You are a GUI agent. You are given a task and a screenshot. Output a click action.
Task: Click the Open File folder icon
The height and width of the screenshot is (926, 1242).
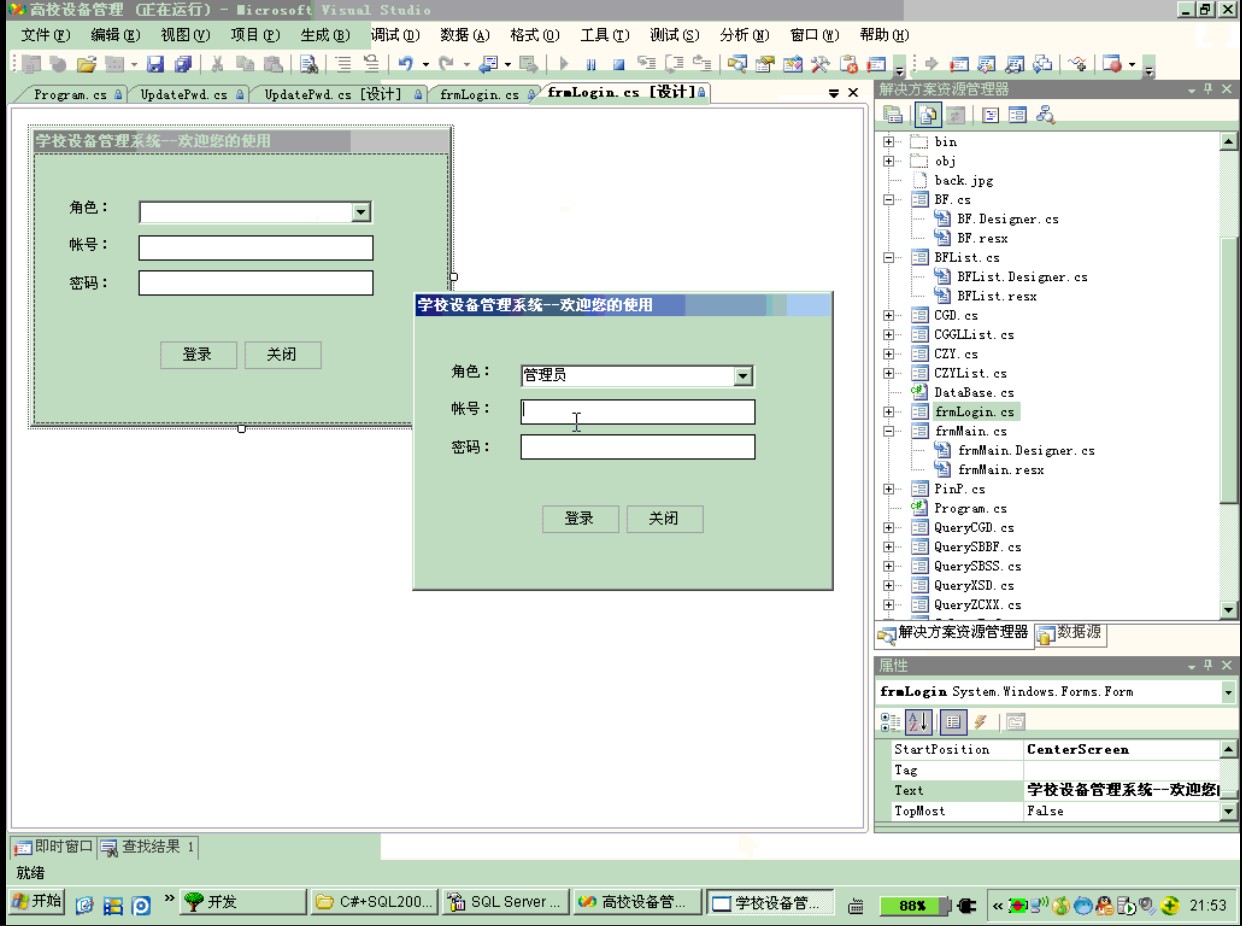(x=87, y=66)
